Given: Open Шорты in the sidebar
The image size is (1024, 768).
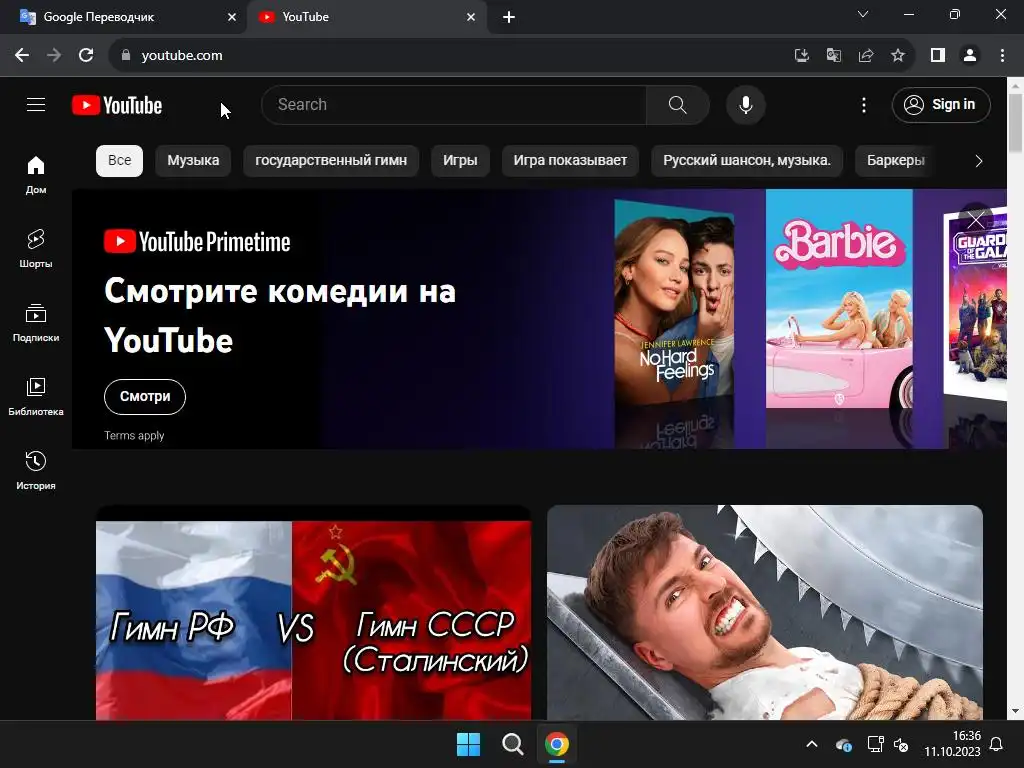Looking at the screenshot, I should click(36, 249).
